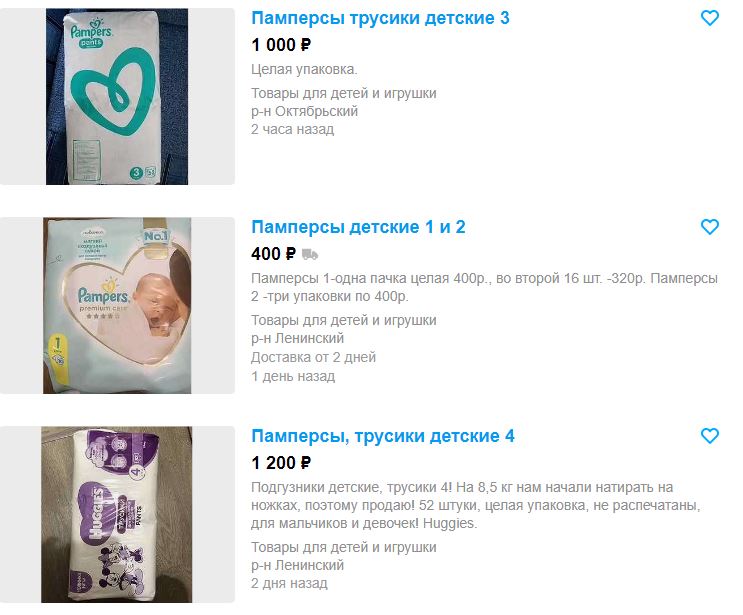Click the delivery truck icon next to 400 ₽
Viewport: 743px width, 615px height.
click(x=310, y=254)
